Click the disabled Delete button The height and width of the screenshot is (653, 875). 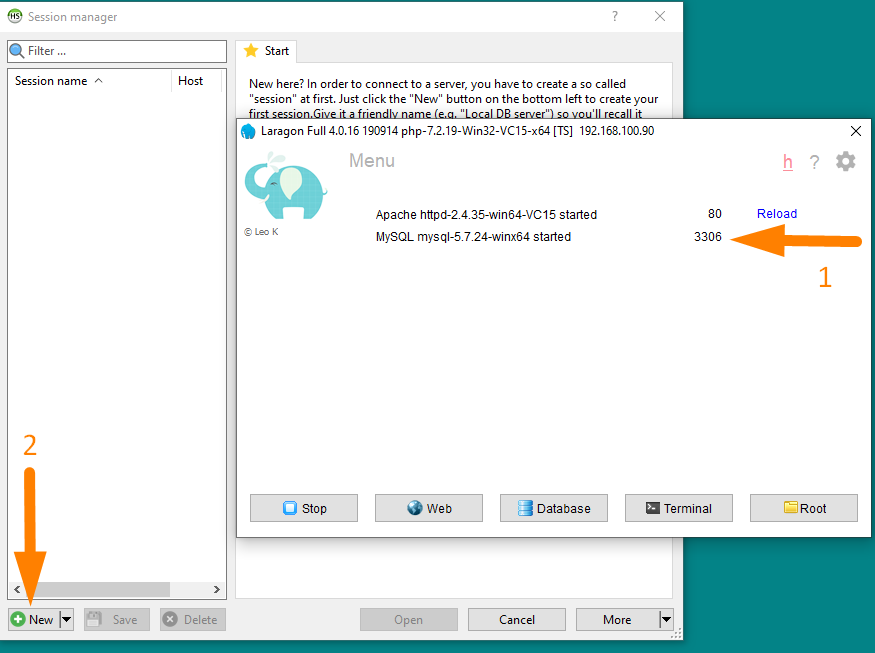tap(193, 620)
